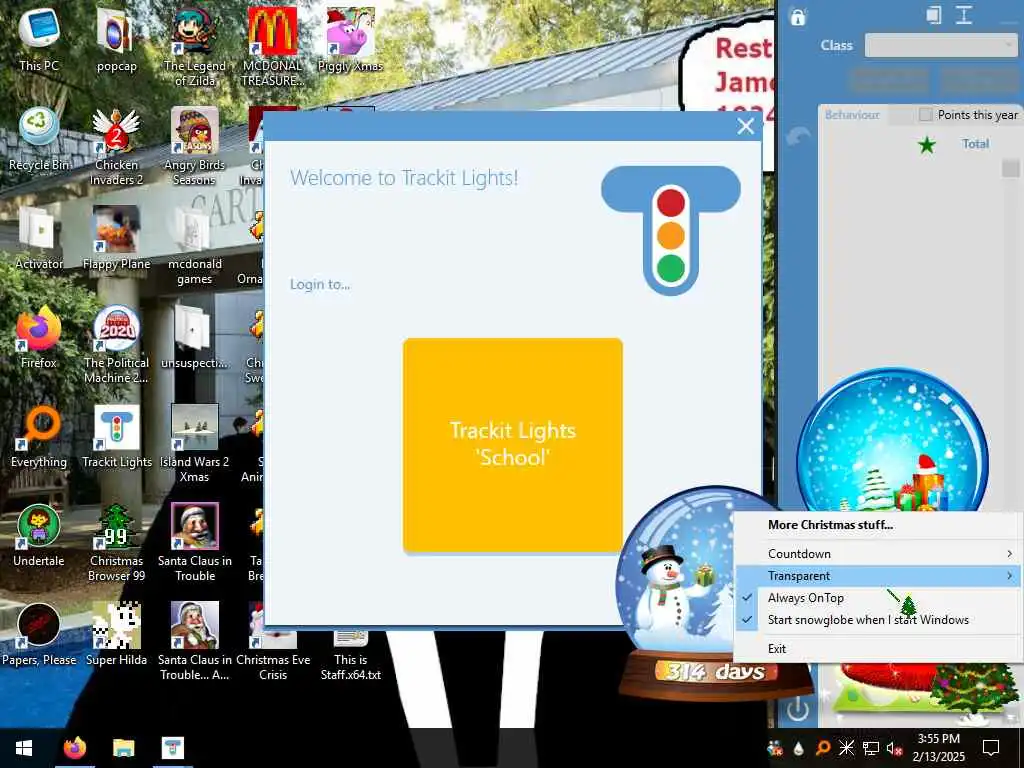
Task: Click the padlock icon in Trackit side panel
Action: pyautogui.click(x=797, y=17)
